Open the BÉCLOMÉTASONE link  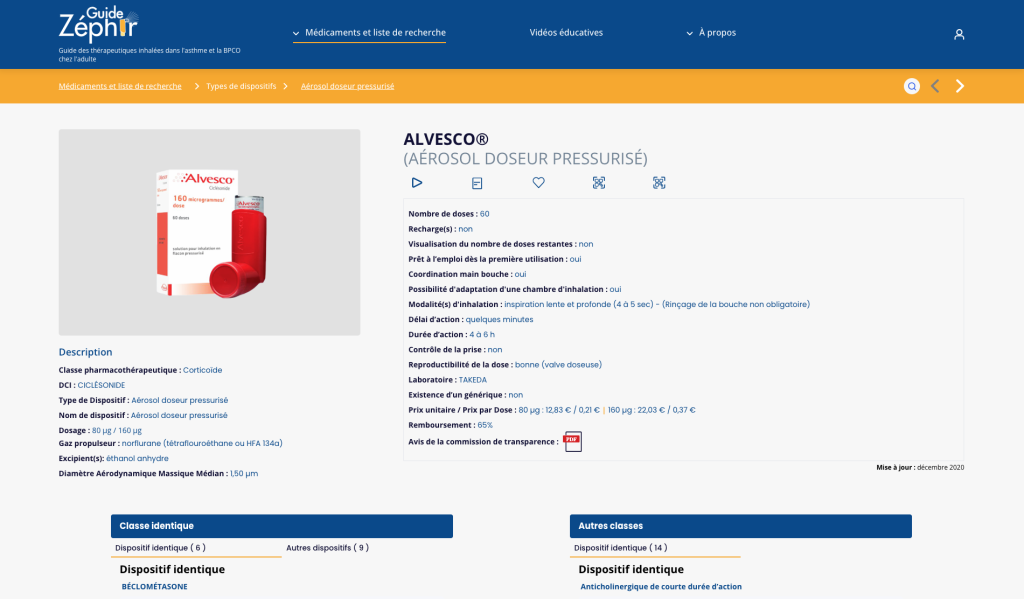point(154,587)
